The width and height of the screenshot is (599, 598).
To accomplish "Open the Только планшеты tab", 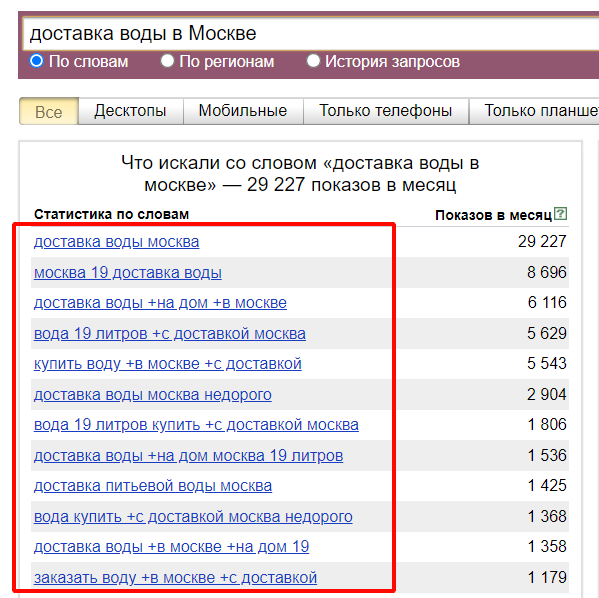I will (534, 111).
